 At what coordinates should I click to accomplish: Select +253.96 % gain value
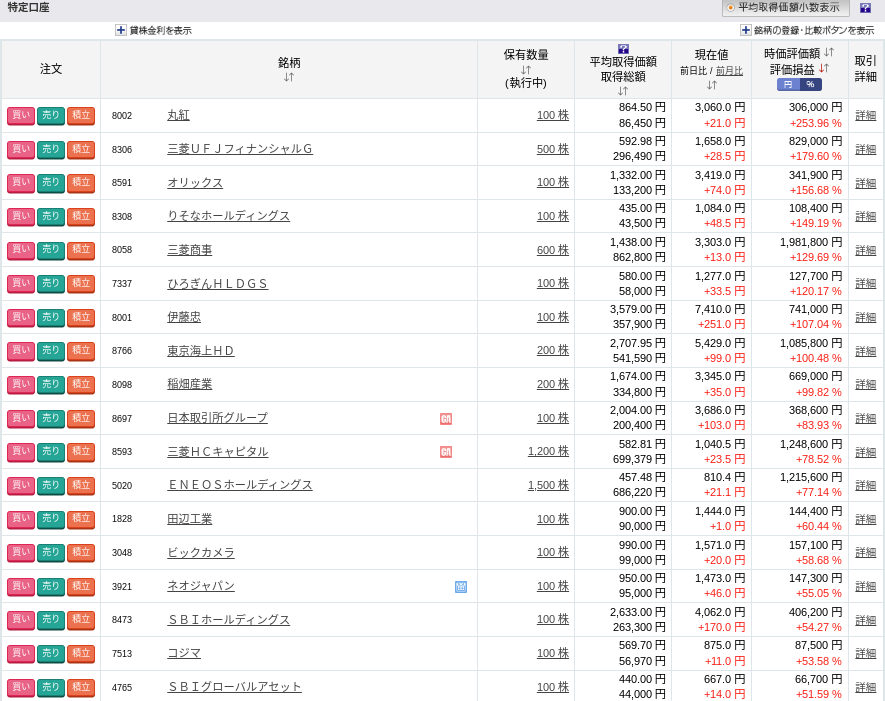click(x=816, y=124)
